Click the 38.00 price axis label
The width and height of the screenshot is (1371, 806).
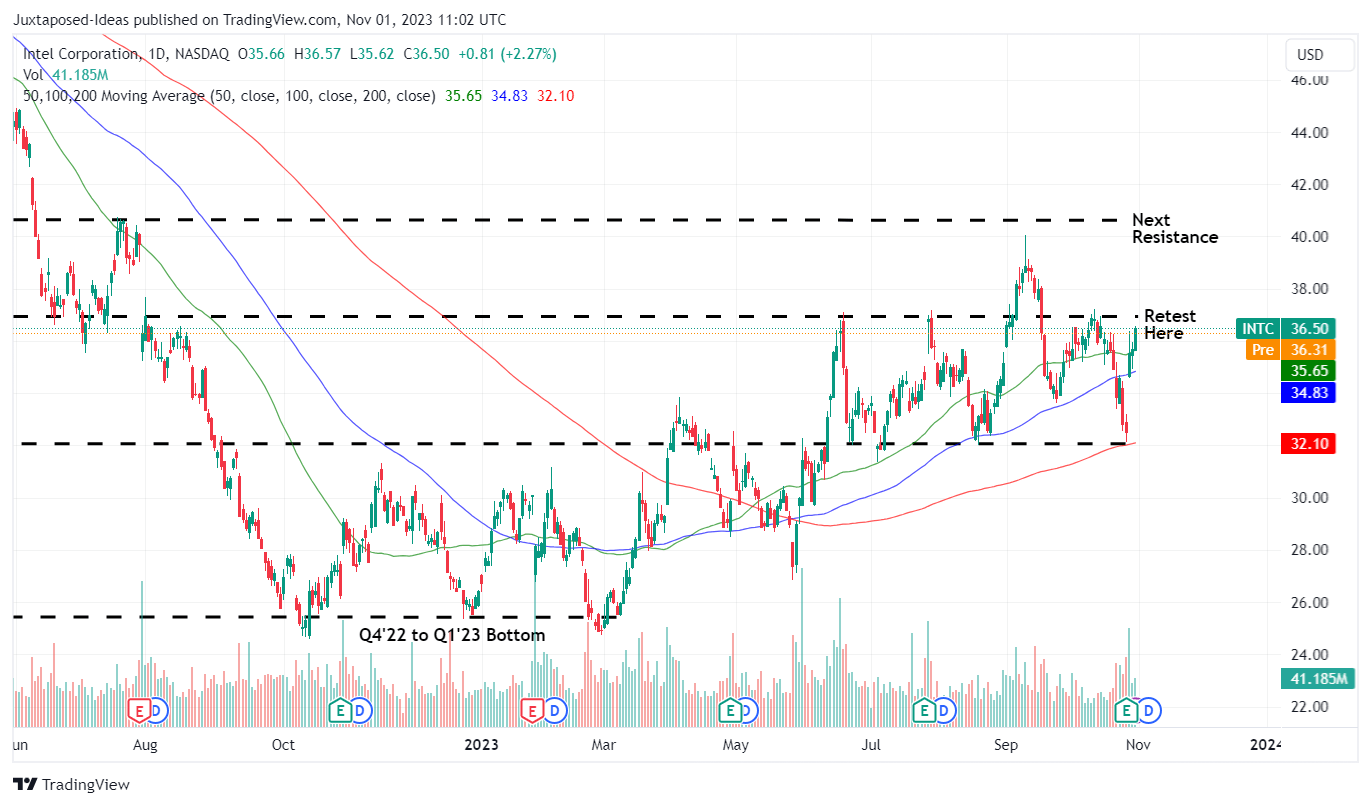pyautogui.click(x=1308, y=289)
